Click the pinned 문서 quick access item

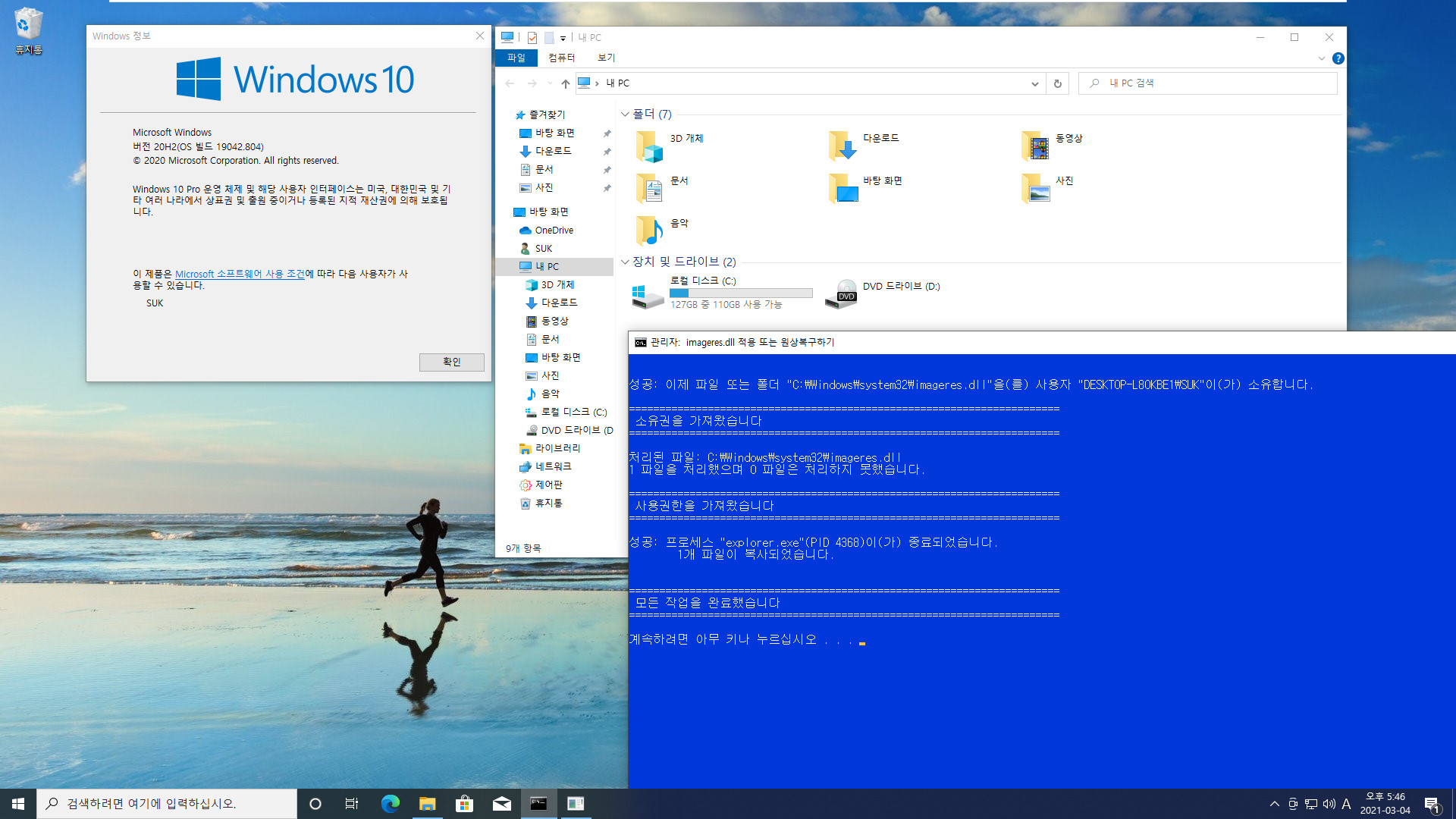[544, 169]
